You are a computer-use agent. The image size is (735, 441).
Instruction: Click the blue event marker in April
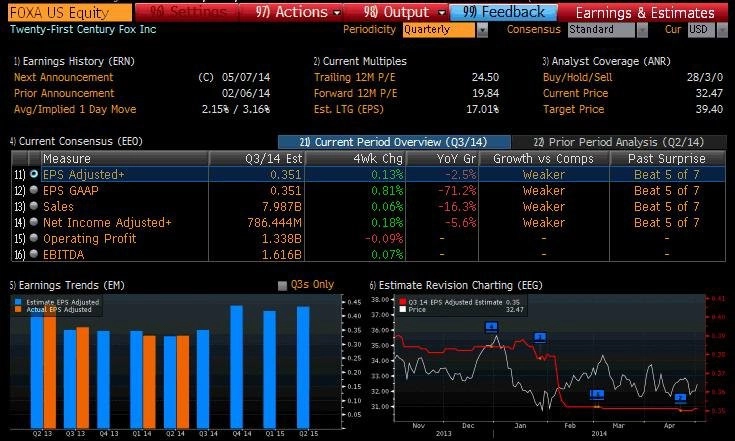click(680, 398)
